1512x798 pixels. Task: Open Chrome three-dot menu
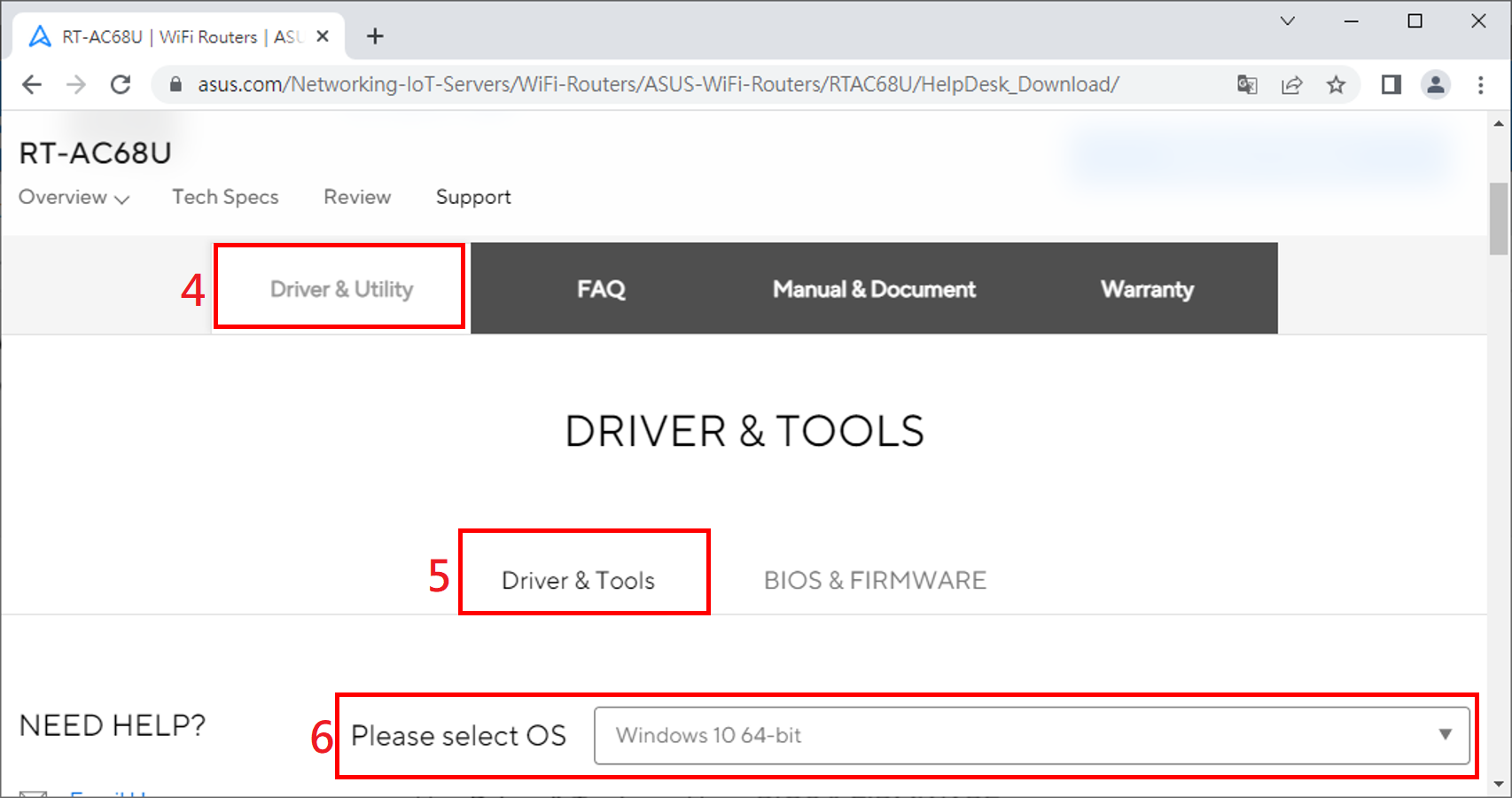pyautogui.click(x=1480, y=85)
